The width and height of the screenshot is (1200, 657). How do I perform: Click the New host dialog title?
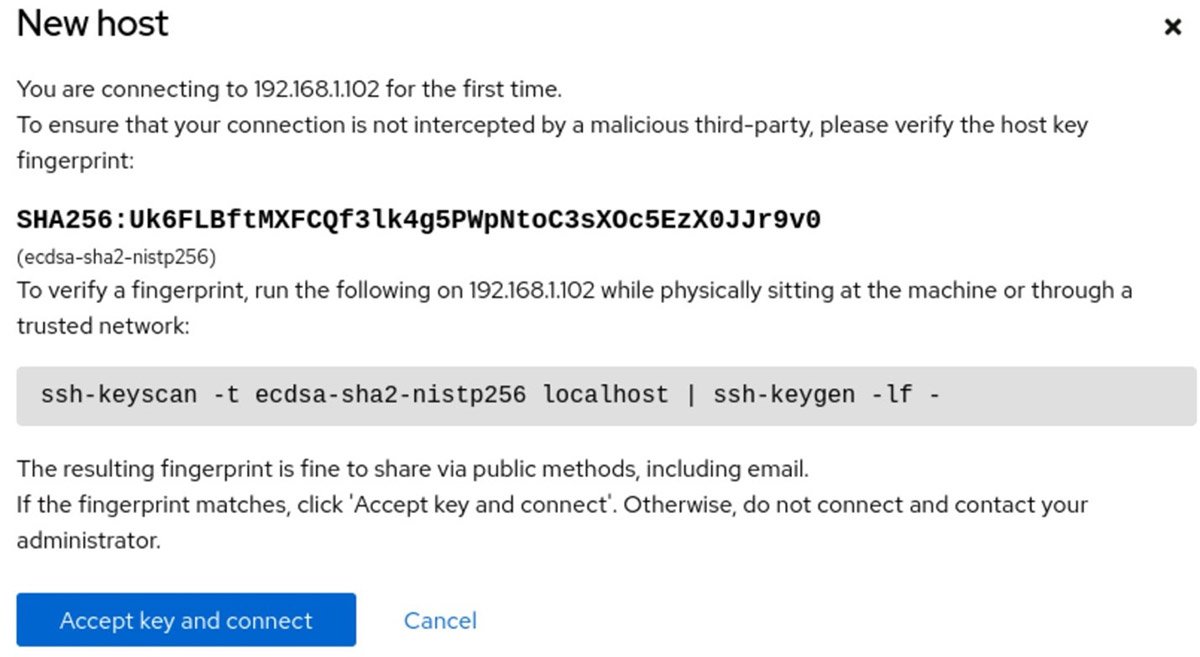coord(93,24)
